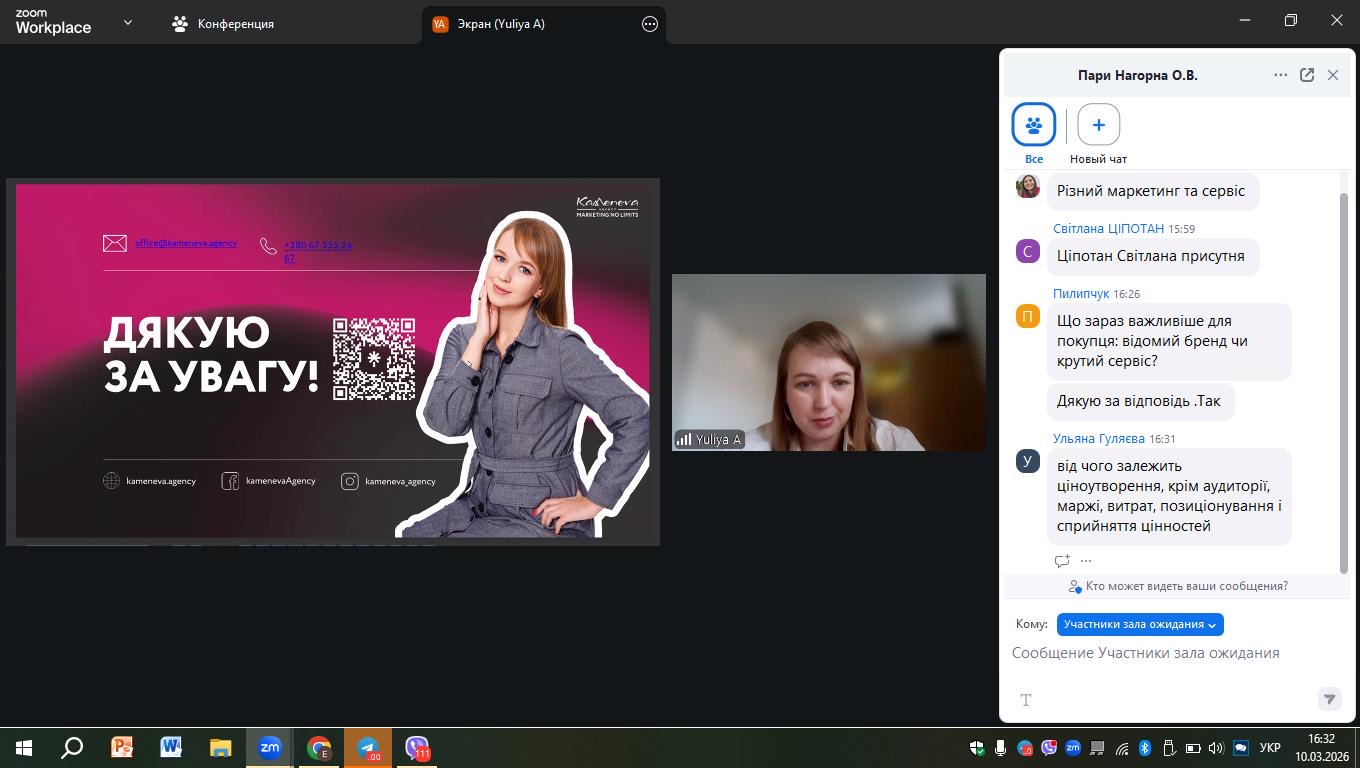Select the Экран (Yuliya A) tab

coord(500,24)
